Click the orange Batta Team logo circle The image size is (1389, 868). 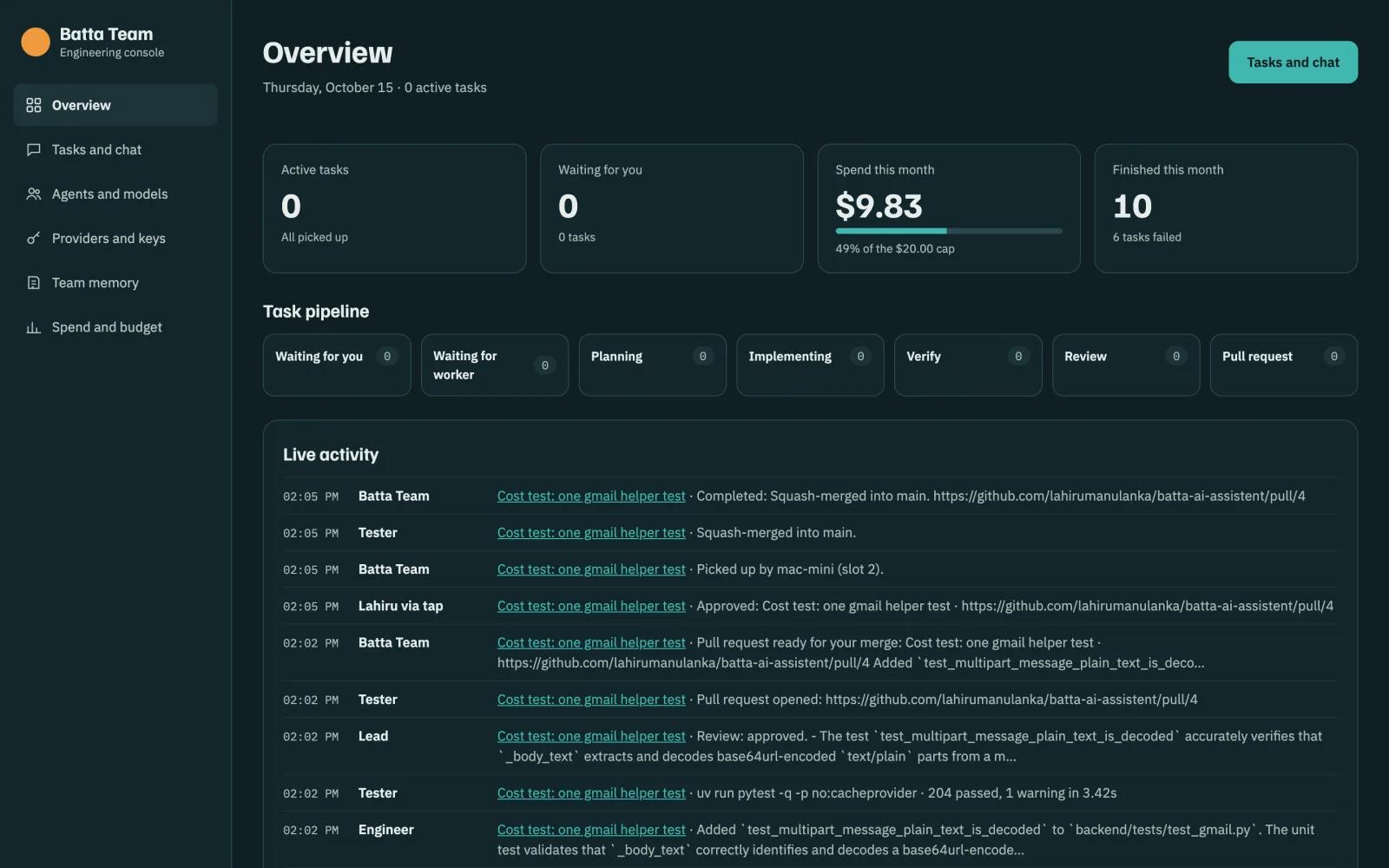coord(36,42)
